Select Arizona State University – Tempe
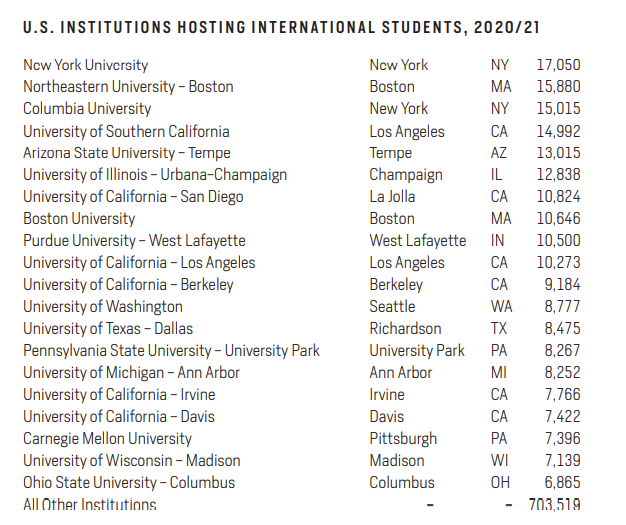This screenshot has height=525, width=626. [x=127, y=153]
